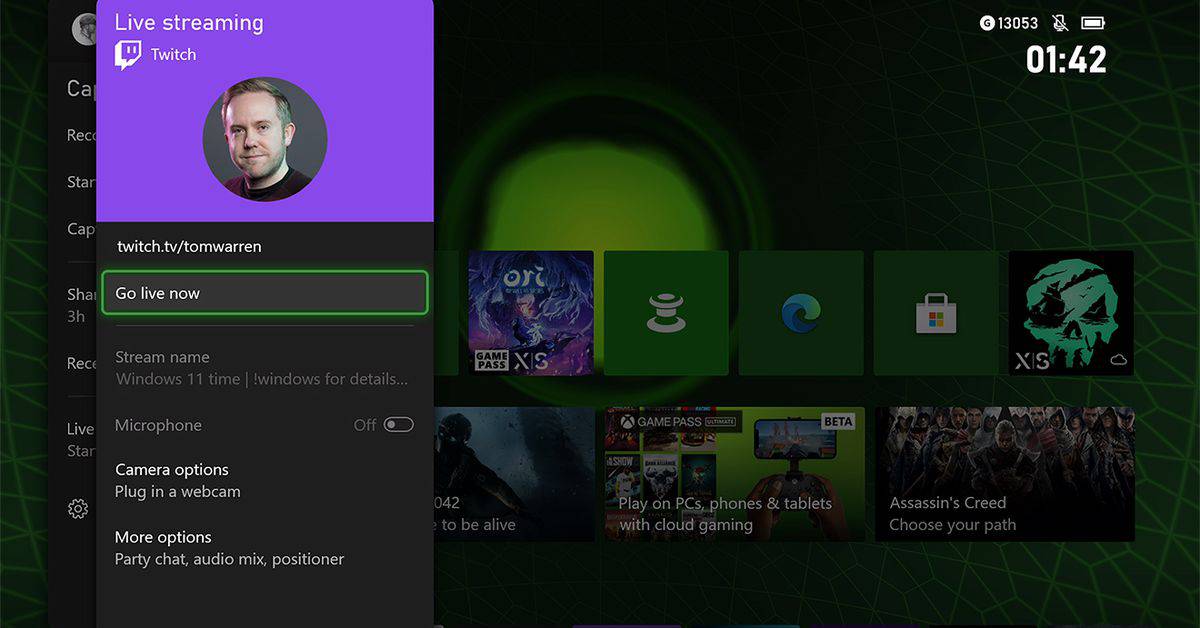
Task: Launch the Microsoft Edge tile
Action: (801, 313)
